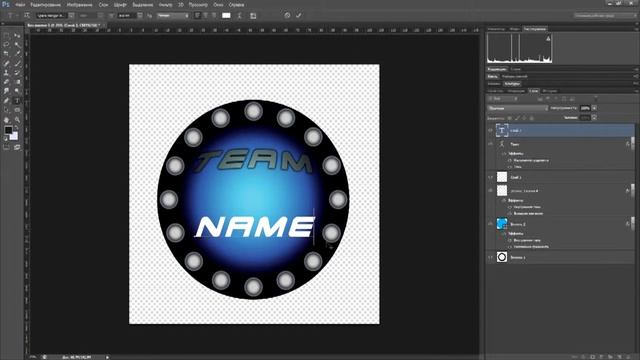Select the Crop tool
The width and height of the screenshot is (640, 360).
tap(7, 54)
